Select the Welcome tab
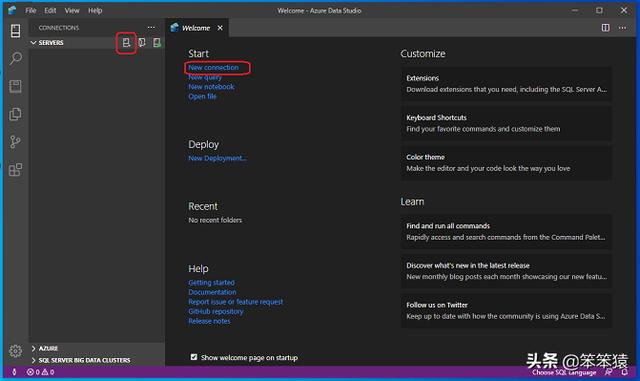The image size is (640, 381). [x=196, y=28]
